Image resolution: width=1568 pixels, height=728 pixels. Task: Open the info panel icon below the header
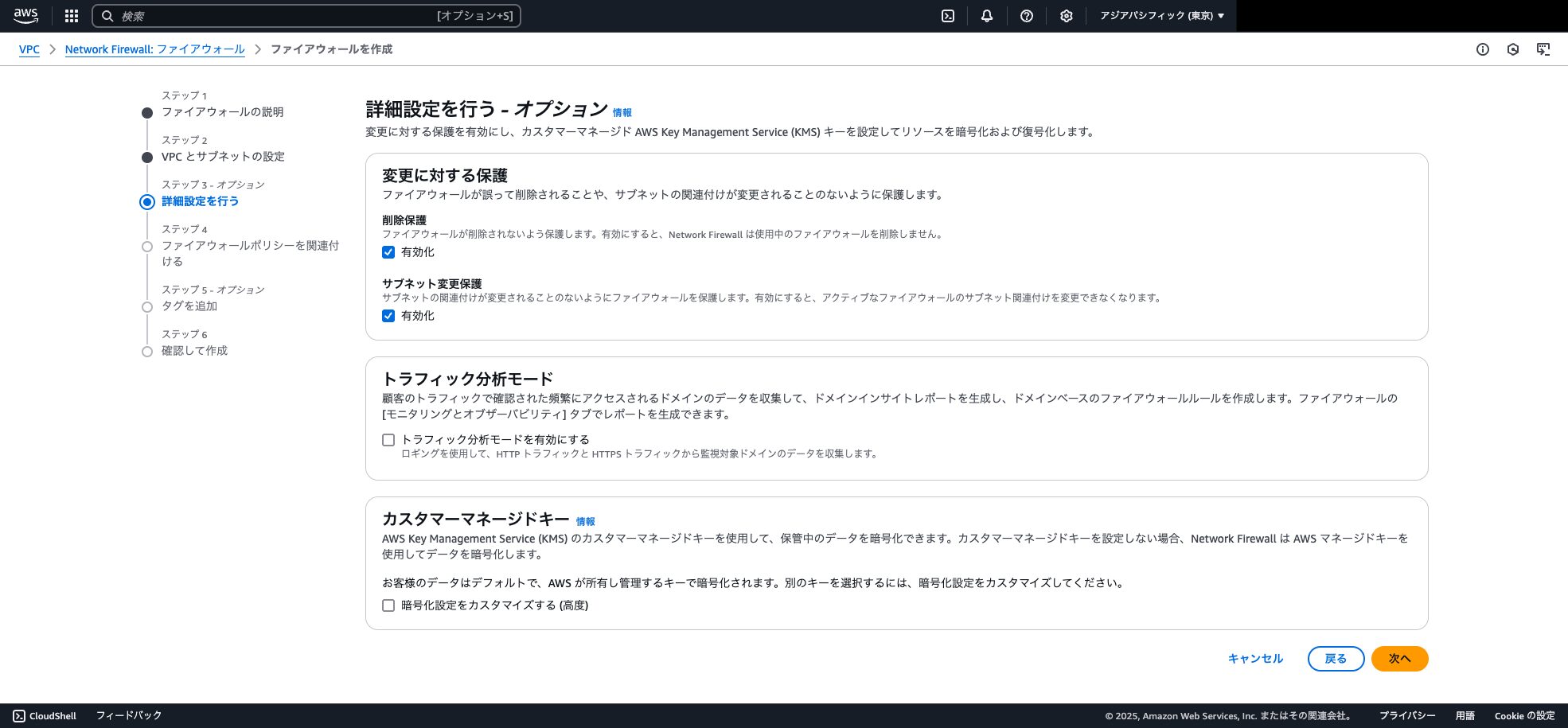click(1483, 49)
